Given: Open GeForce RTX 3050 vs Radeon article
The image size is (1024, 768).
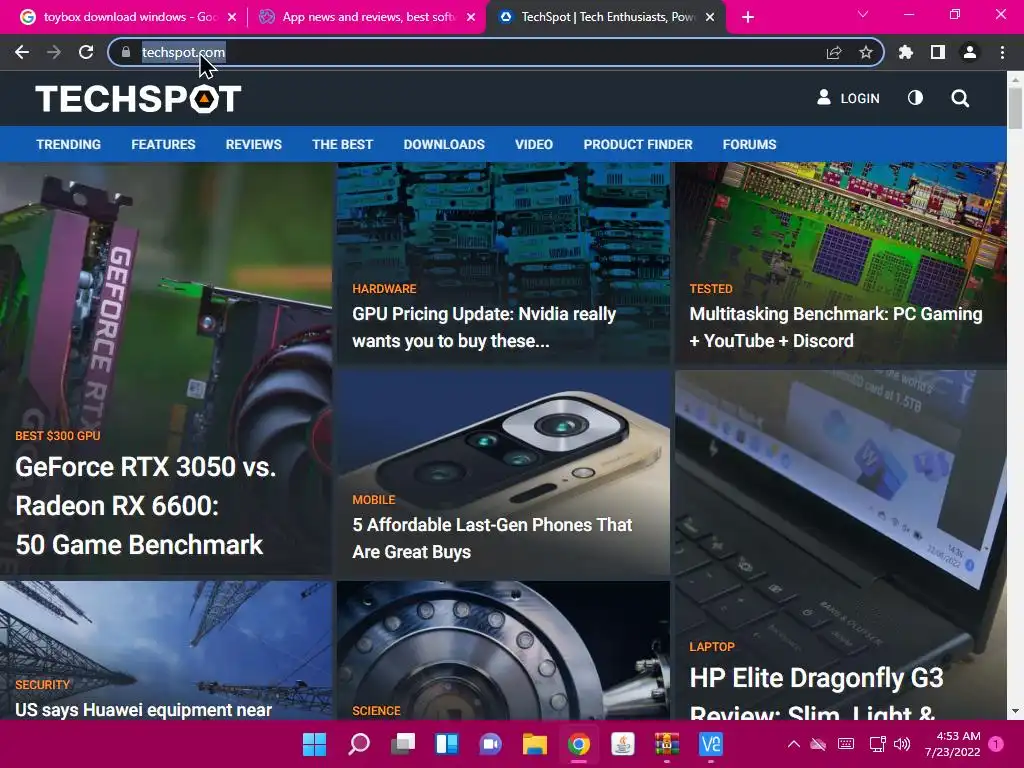Looking at the screenshot, I should 145,506.
